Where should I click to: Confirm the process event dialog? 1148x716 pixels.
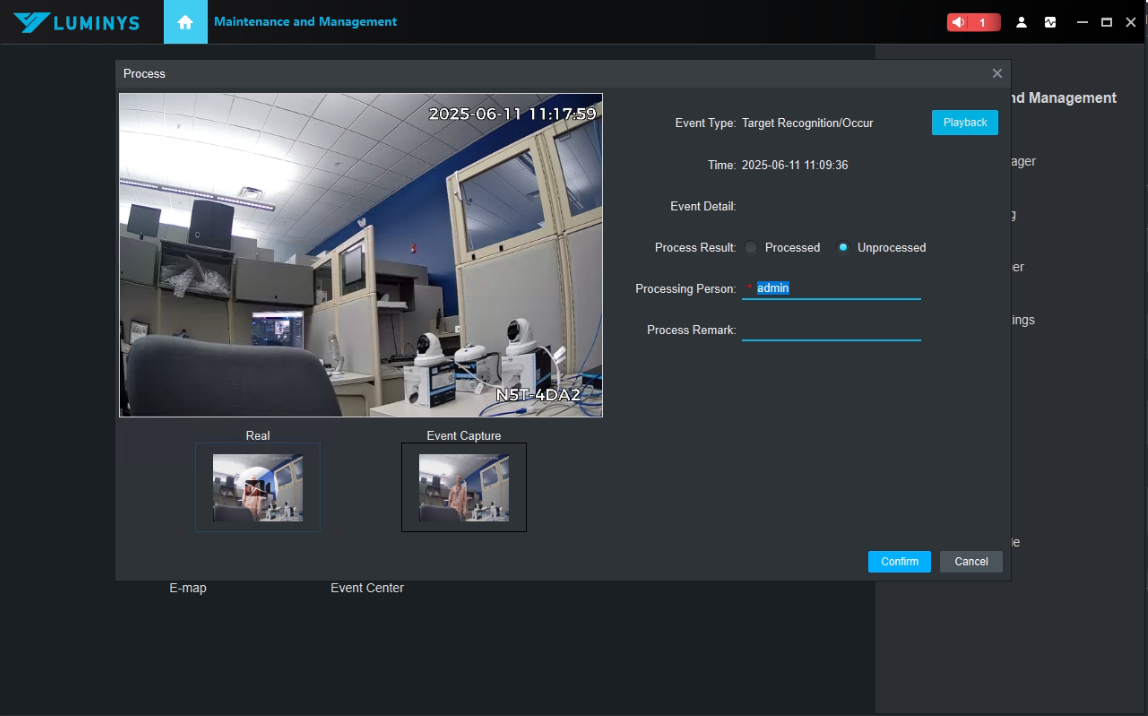899,562
